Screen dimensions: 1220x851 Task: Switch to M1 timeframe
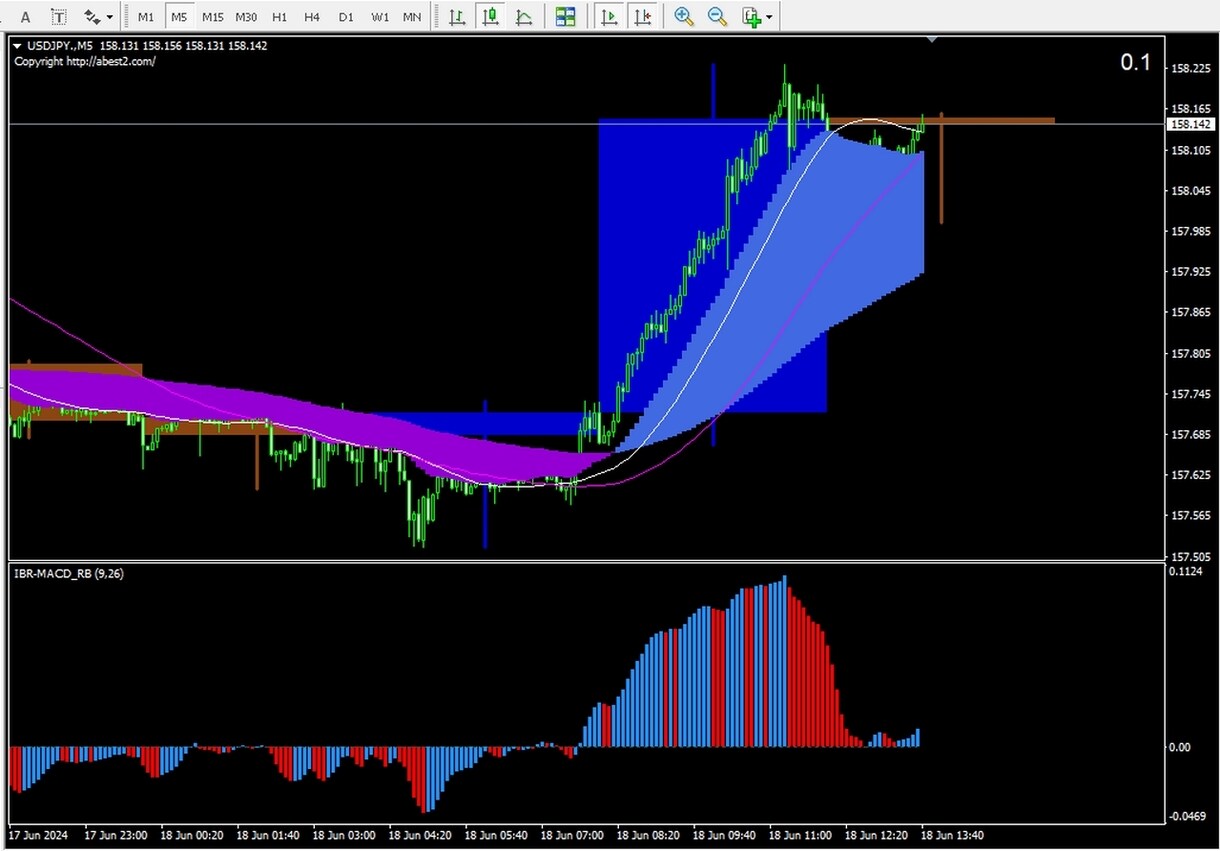point(146,17)
